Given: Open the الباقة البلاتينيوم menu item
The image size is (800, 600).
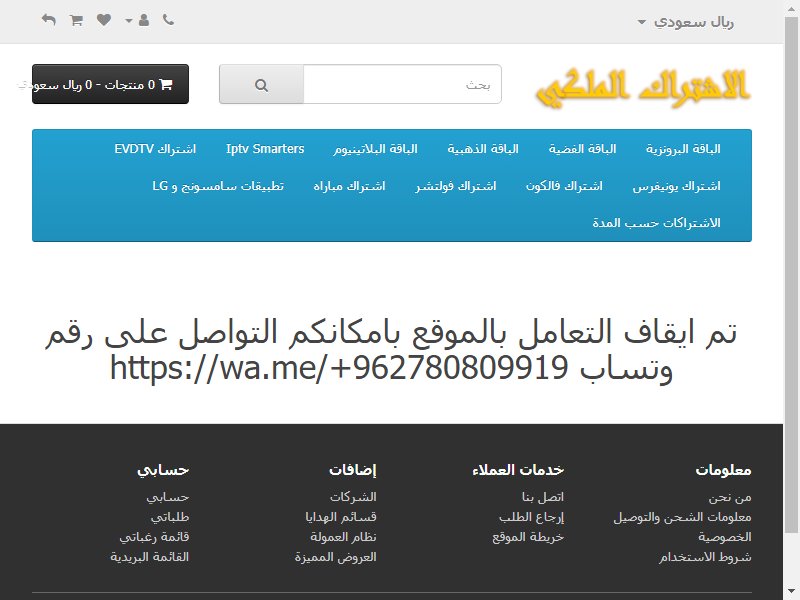Looking at the screenshot, I should tap(376, 149).
